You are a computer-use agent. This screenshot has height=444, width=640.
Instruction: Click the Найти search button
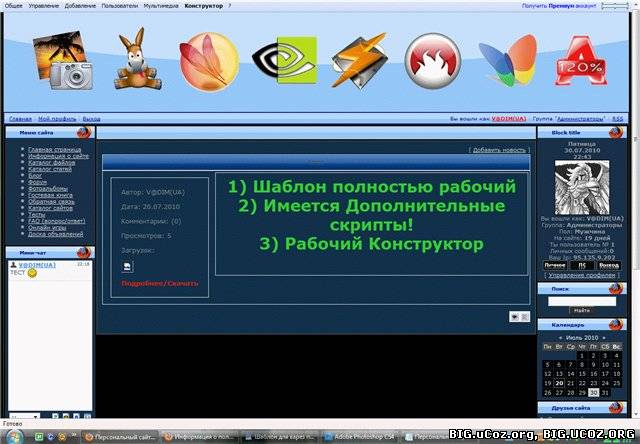click(x=582, y=311)
